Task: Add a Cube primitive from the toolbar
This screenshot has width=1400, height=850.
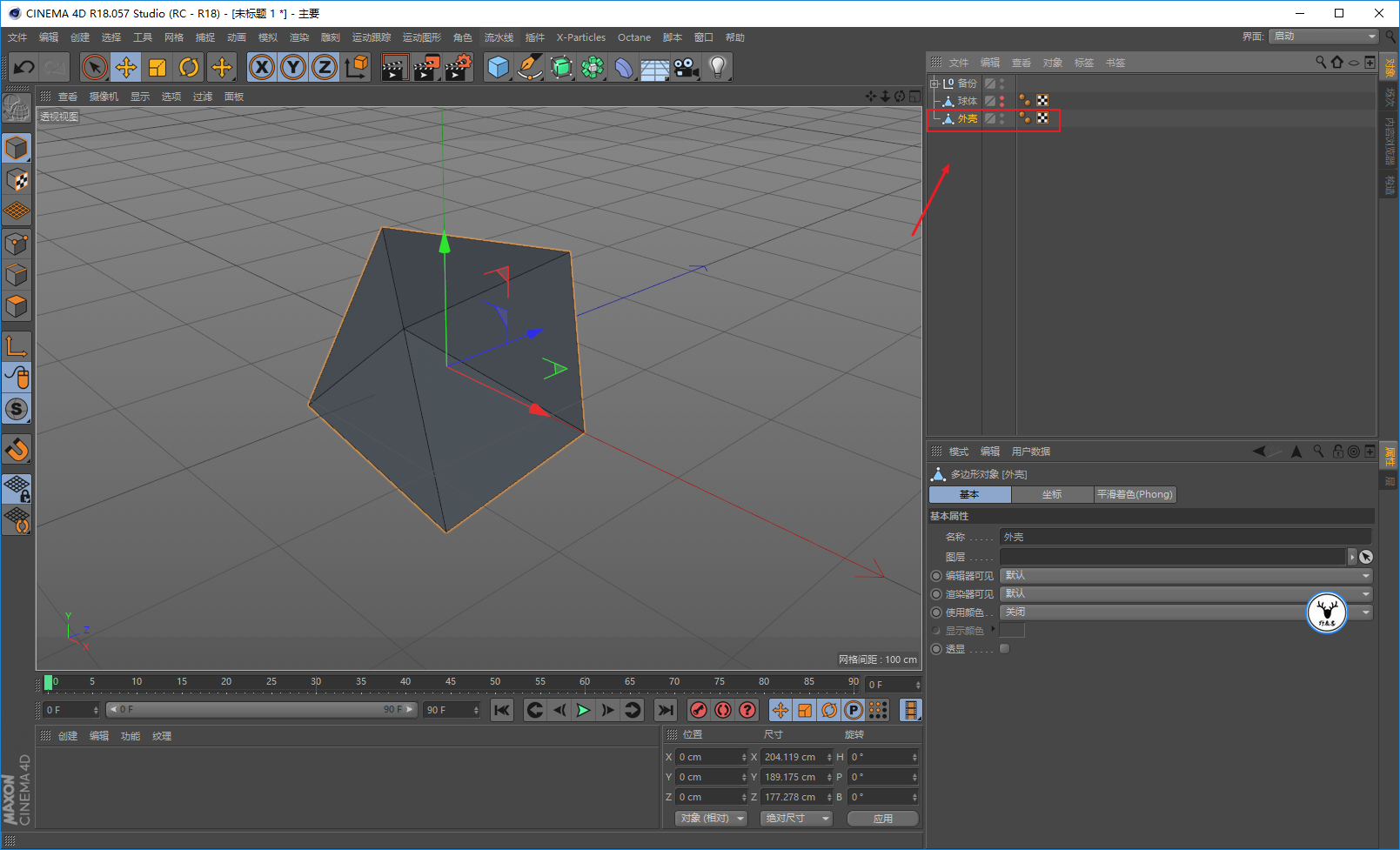Action: [x=498, y=67]
